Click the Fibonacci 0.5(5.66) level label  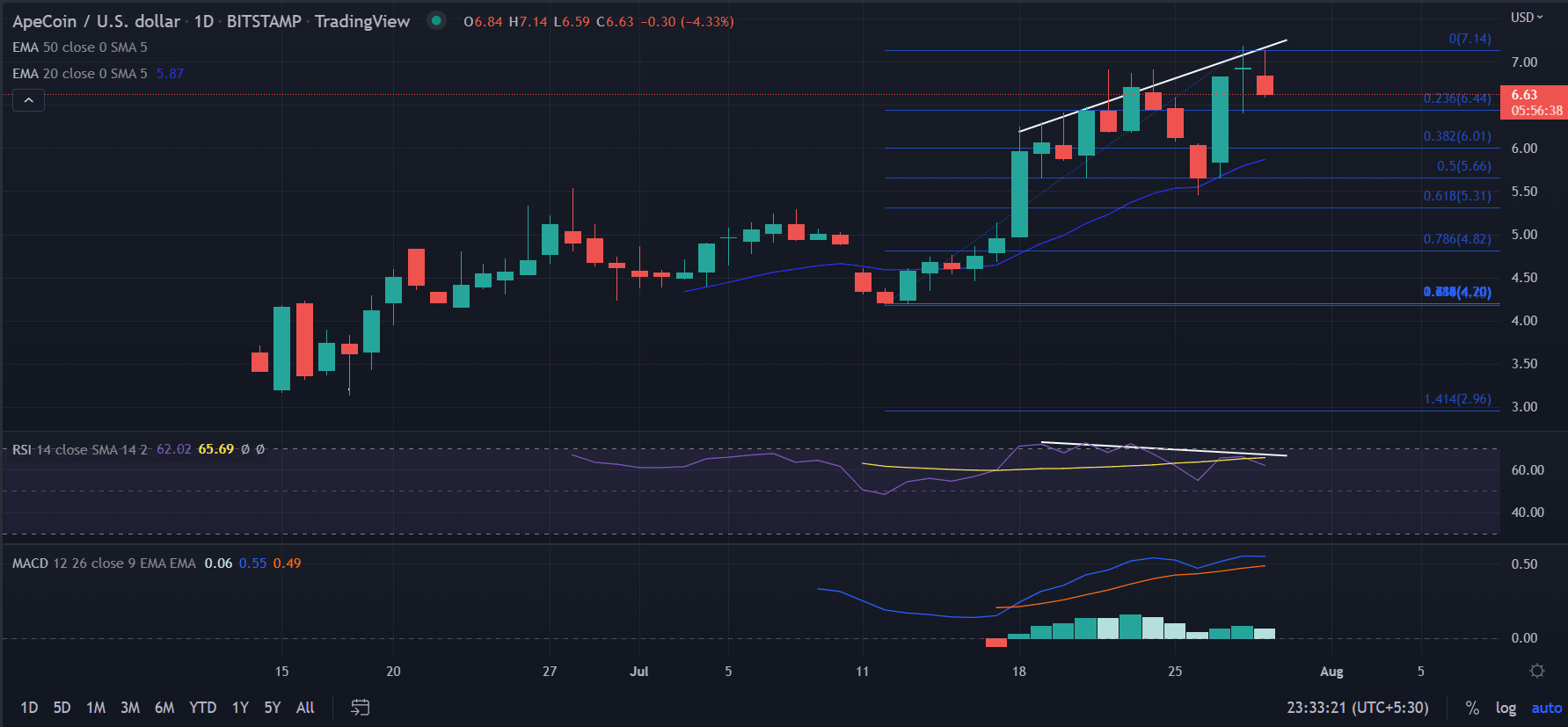pos(1464,166)
